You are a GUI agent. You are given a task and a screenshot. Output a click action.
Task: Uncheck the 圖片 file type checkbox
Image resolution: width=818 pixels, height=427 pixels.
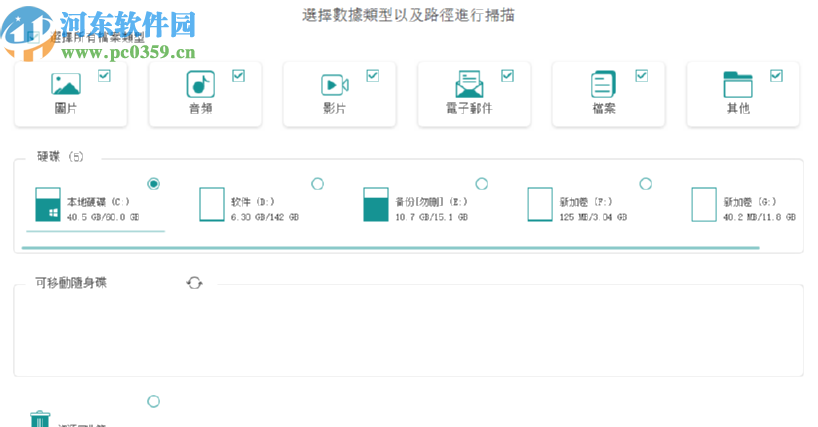pyautogui.click(x=104, y=76)
